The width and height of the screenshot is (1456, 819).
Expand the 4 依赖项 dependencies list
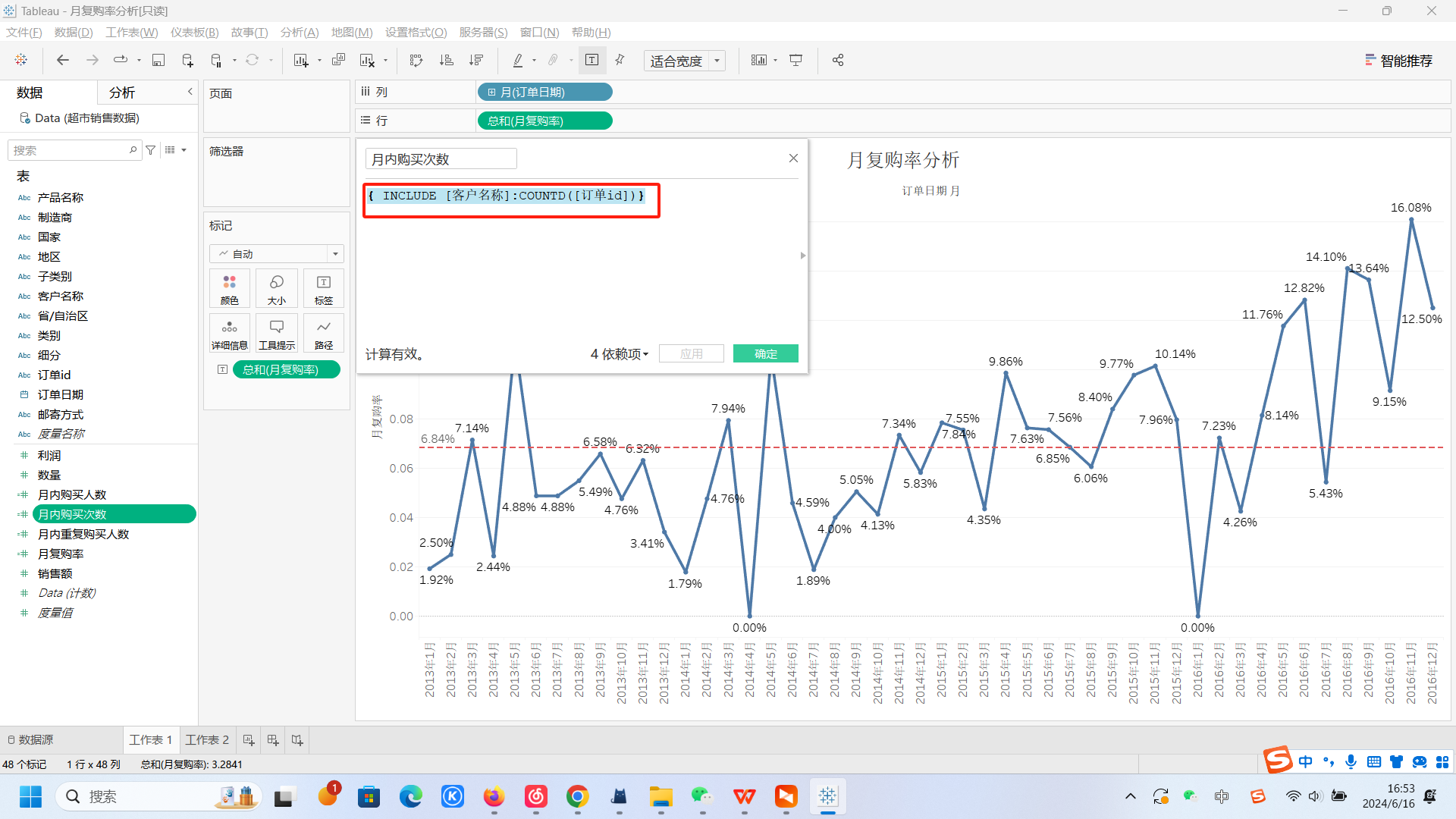[x=620, y=354]
